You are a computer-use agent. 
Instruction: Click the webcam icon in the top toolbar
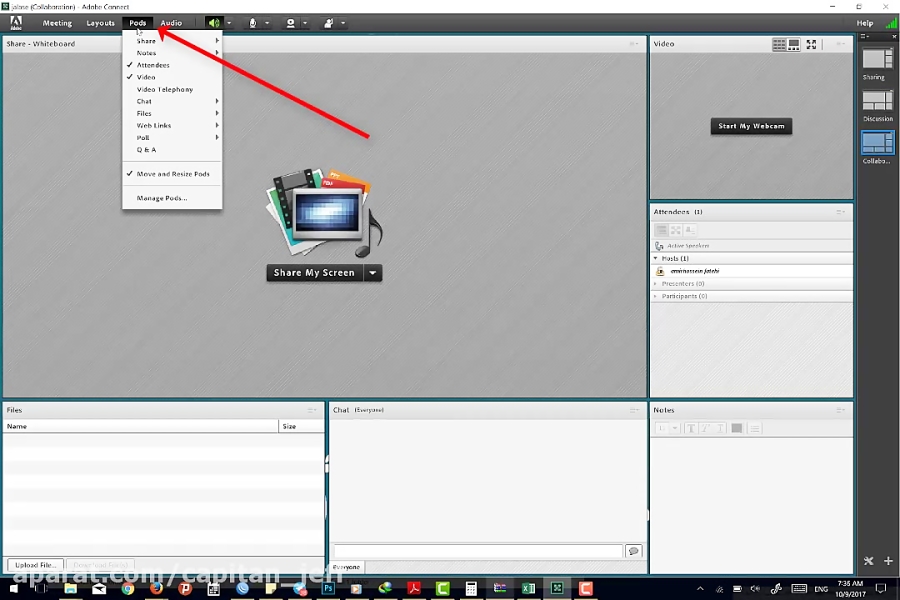click(x=291, y=22)
